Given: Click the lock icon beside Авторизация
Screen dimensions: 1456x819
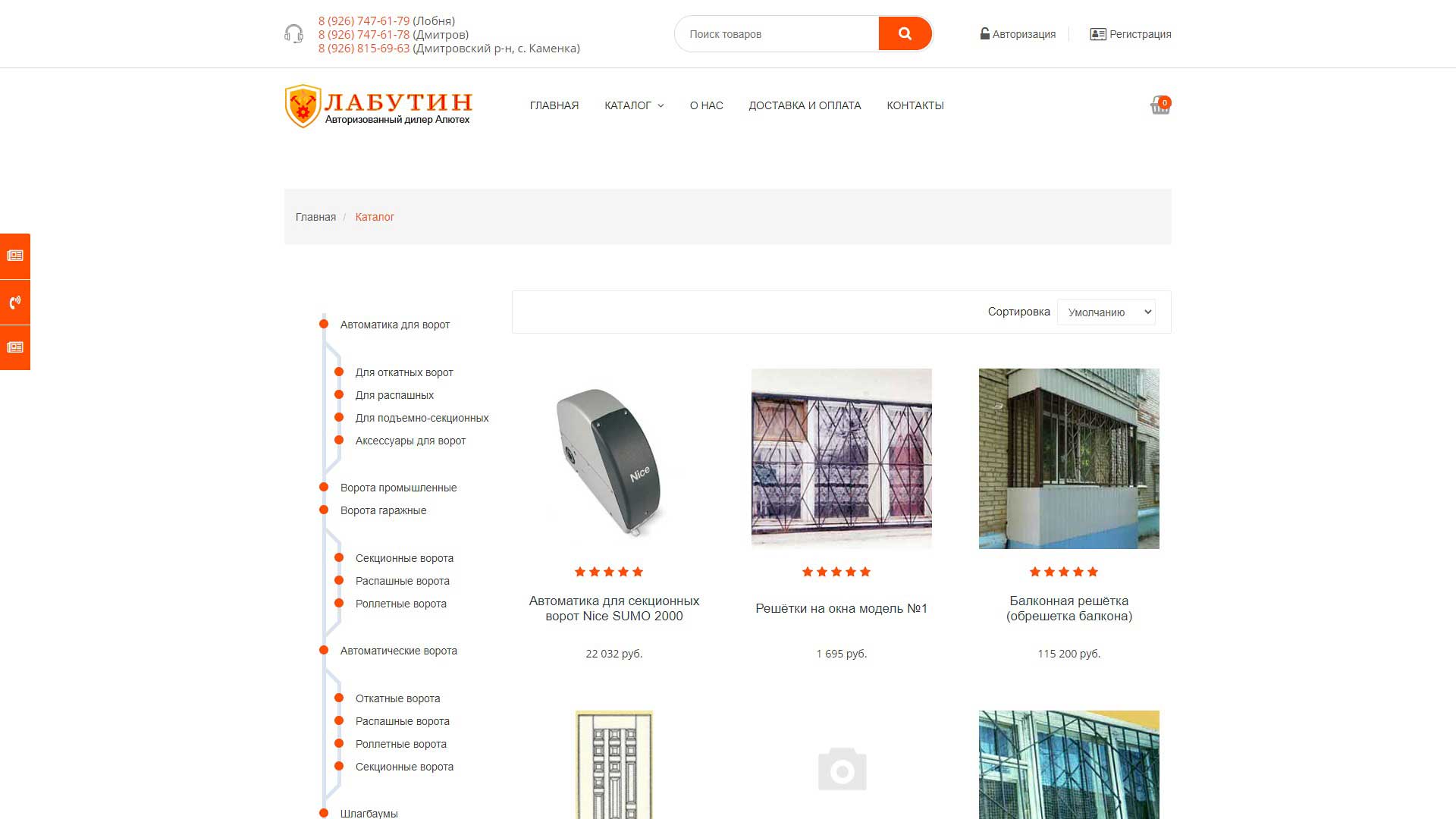Looking at the screenshot, I should point(984,33).
